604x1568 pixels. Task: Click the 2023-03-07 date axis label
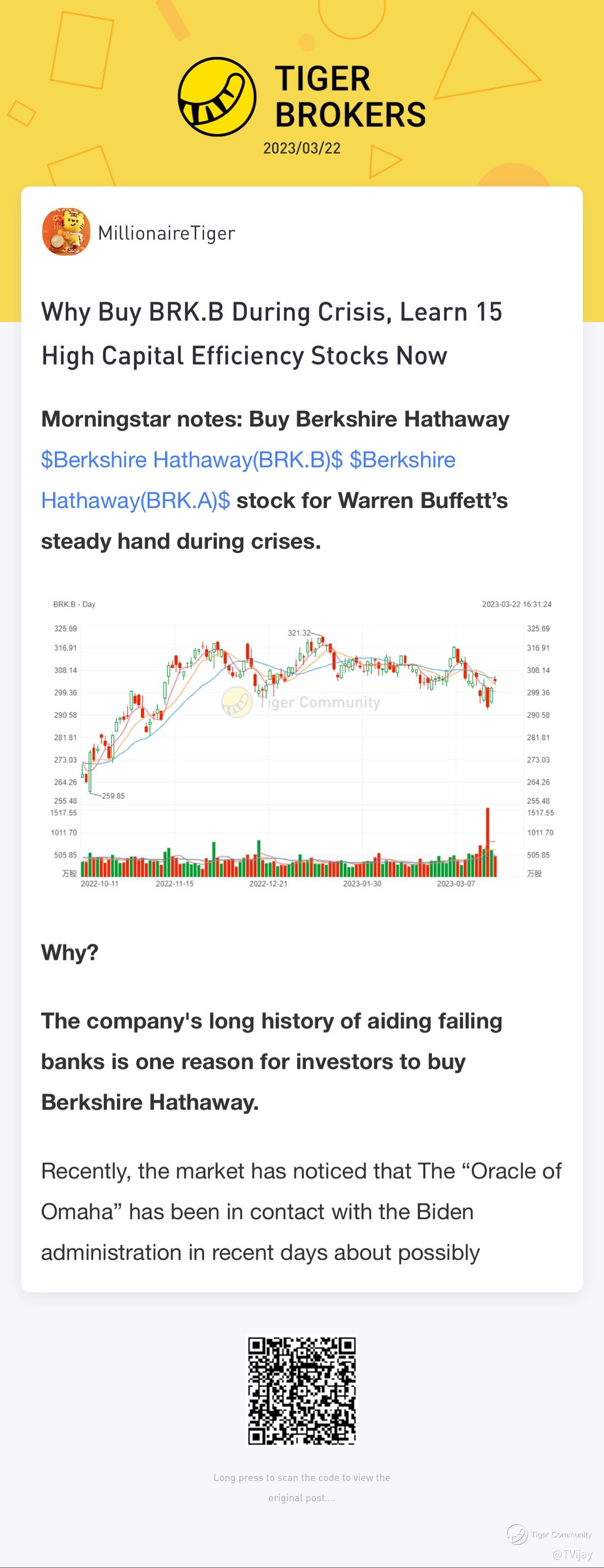point(455,883)
